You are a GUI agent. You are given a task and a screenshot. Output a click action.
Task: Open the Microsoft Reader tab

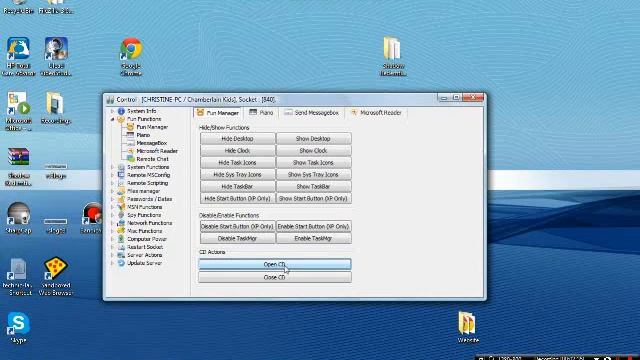(x=376, y=112)
